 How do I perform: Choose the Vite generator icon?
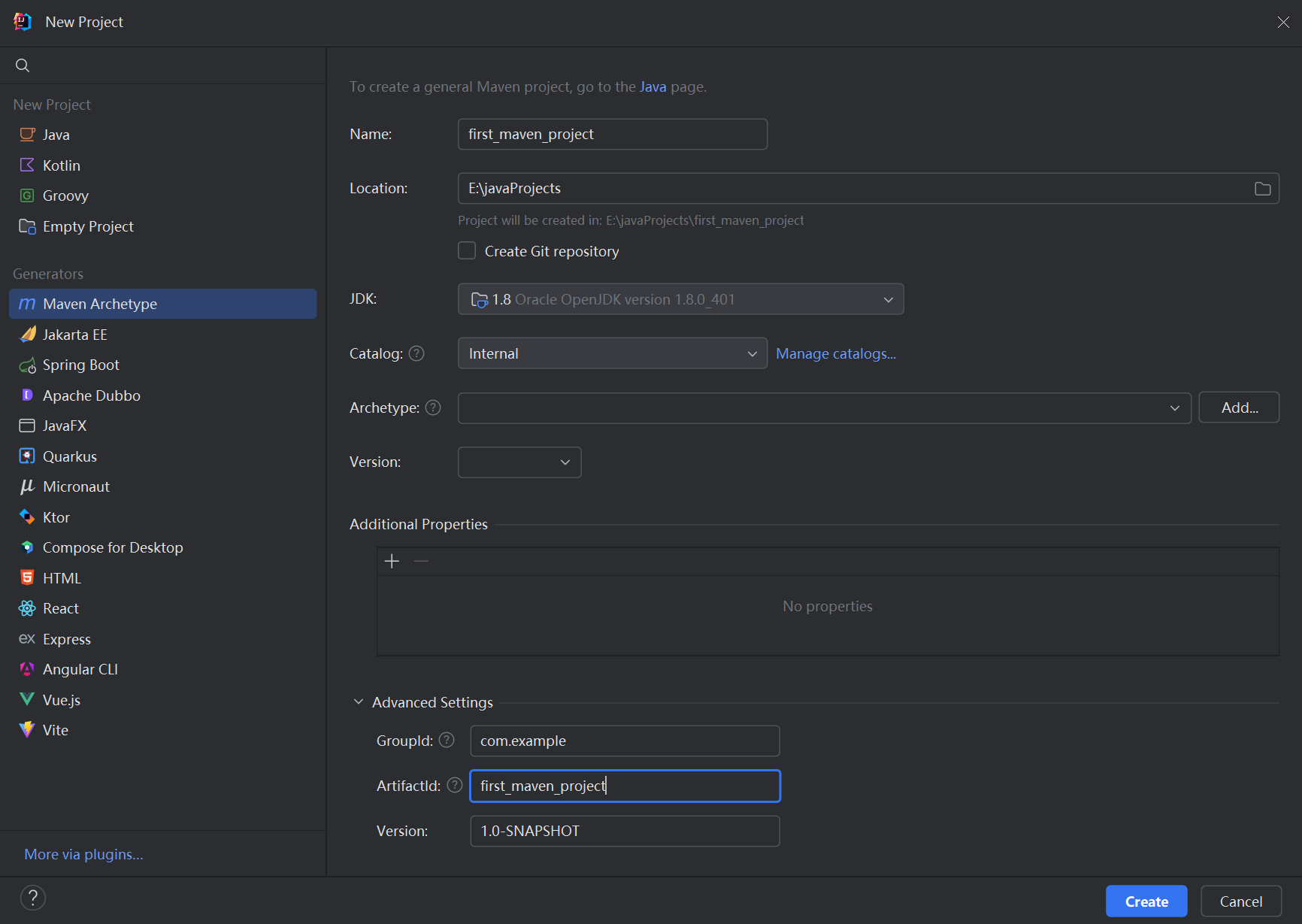[x=27, y=730]
